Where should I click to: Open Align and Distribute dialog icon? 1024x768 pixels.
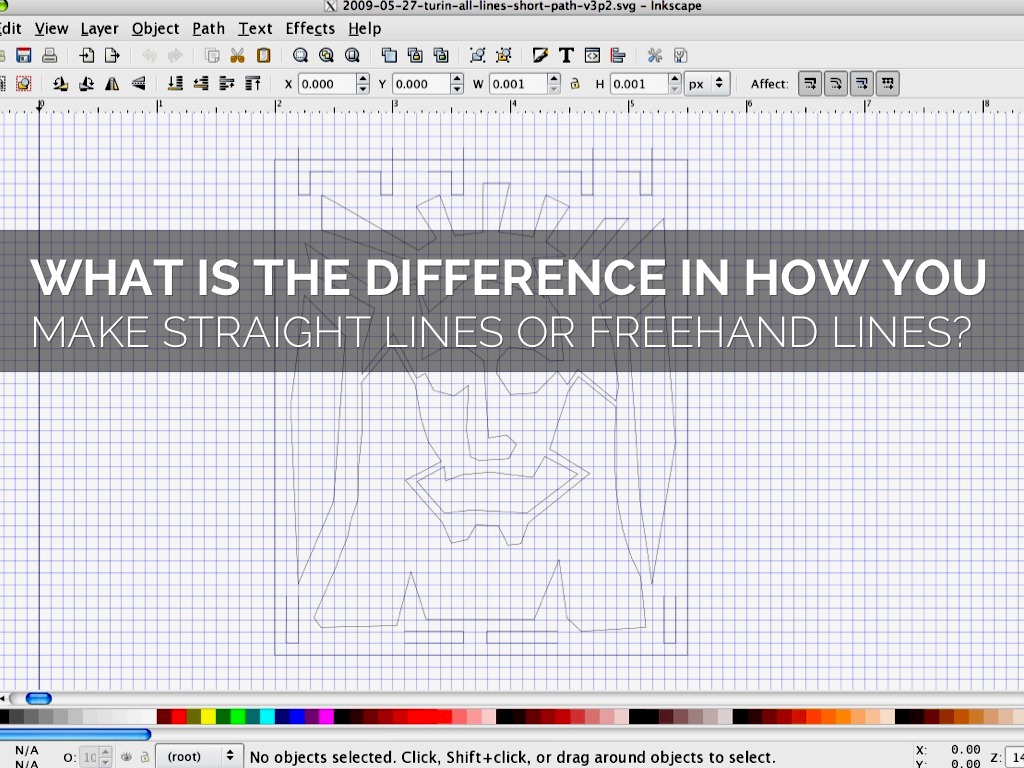tap(617, 56)
